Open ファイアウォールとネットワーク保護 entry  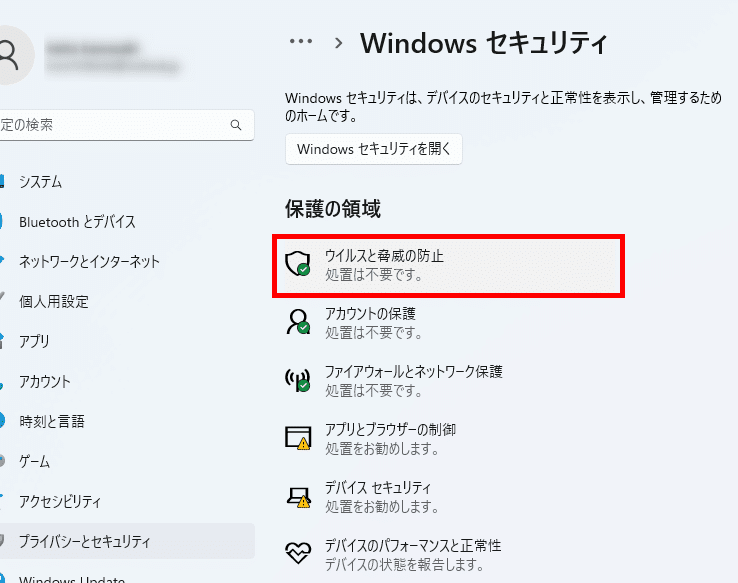[413, 372]
